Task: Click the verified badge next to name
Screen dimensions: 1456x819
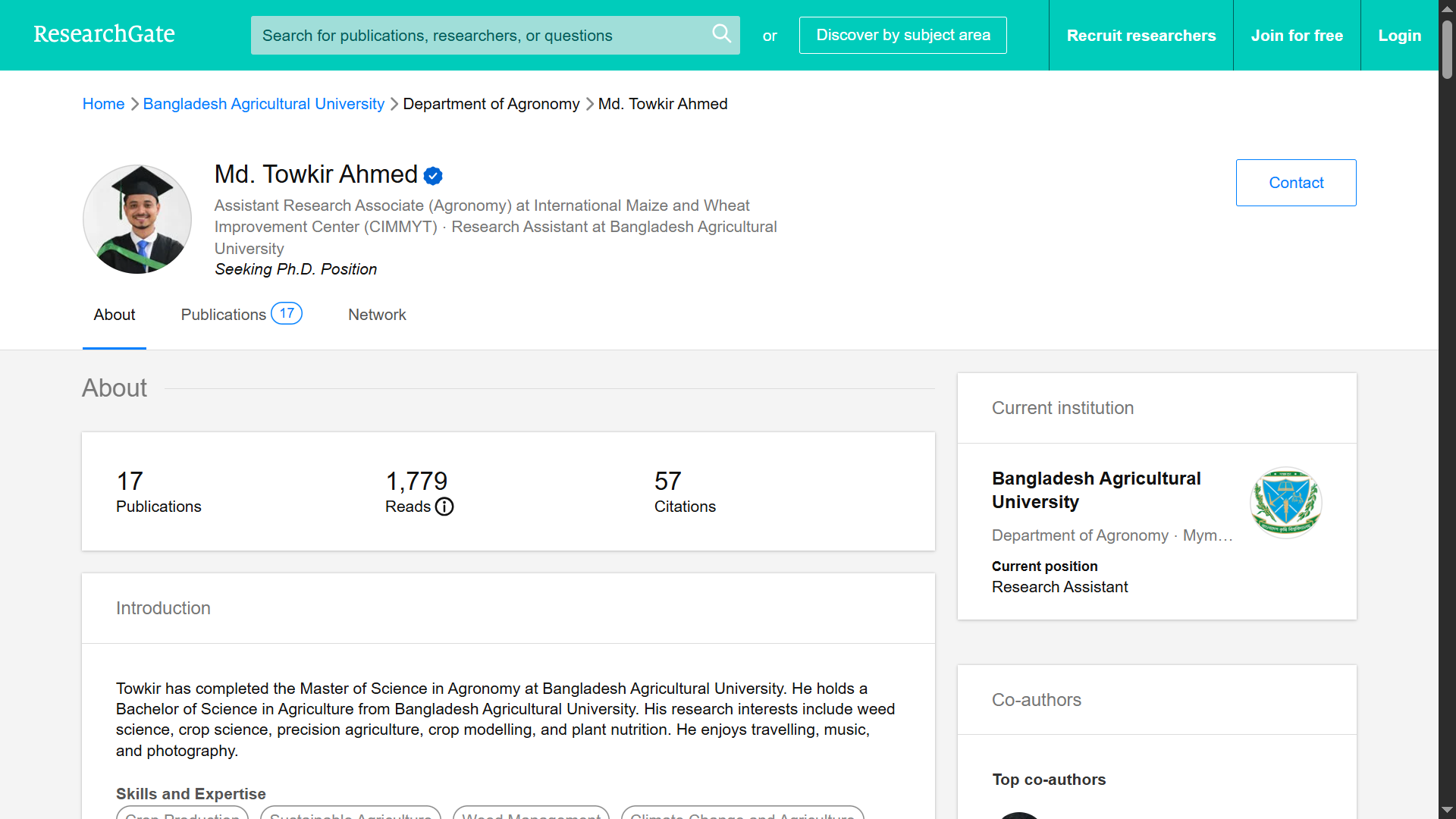Action: (x=433, y=176)
